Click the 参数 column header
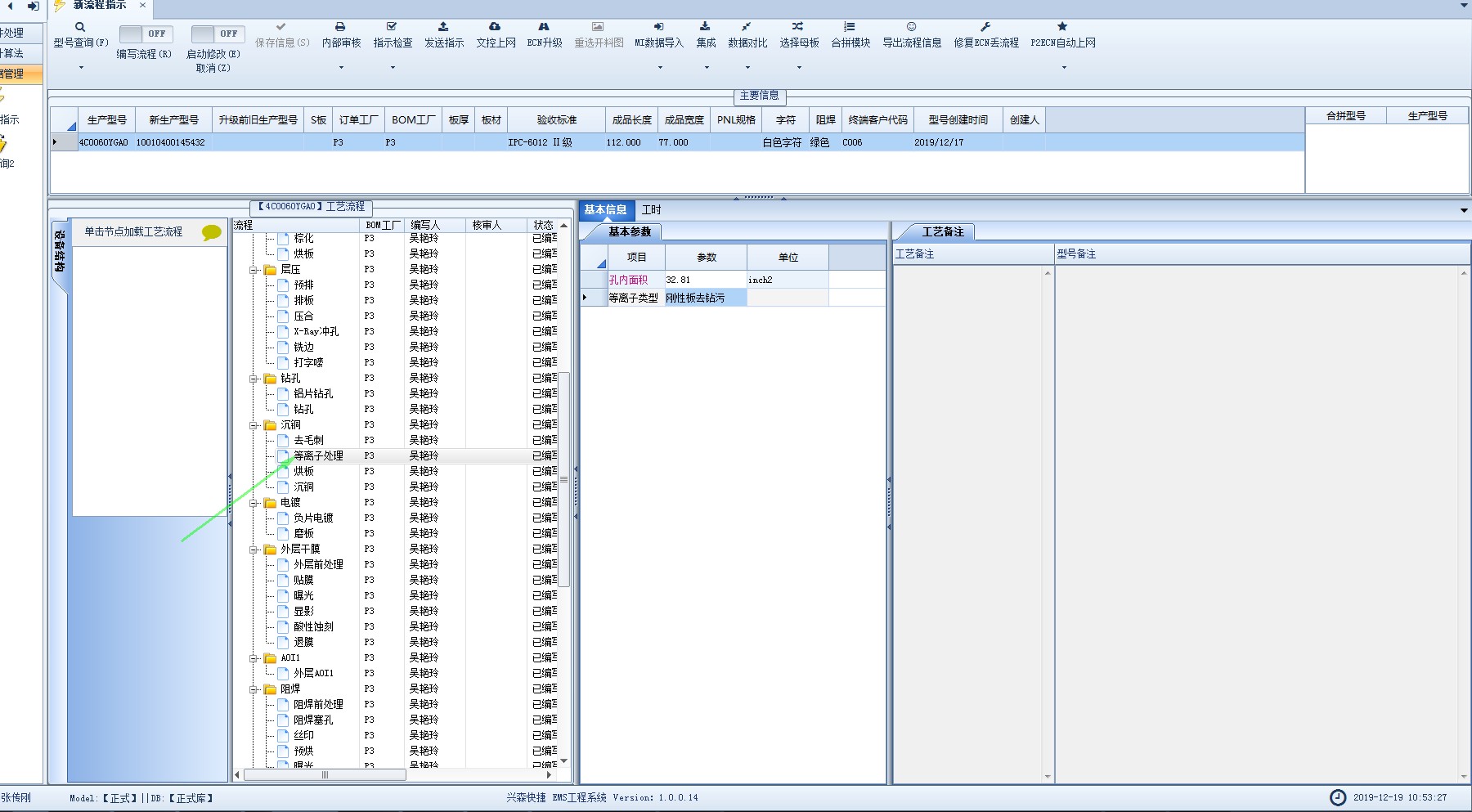Image resolution: width=1472 pixels, height=812 pixels. (707, 257)
